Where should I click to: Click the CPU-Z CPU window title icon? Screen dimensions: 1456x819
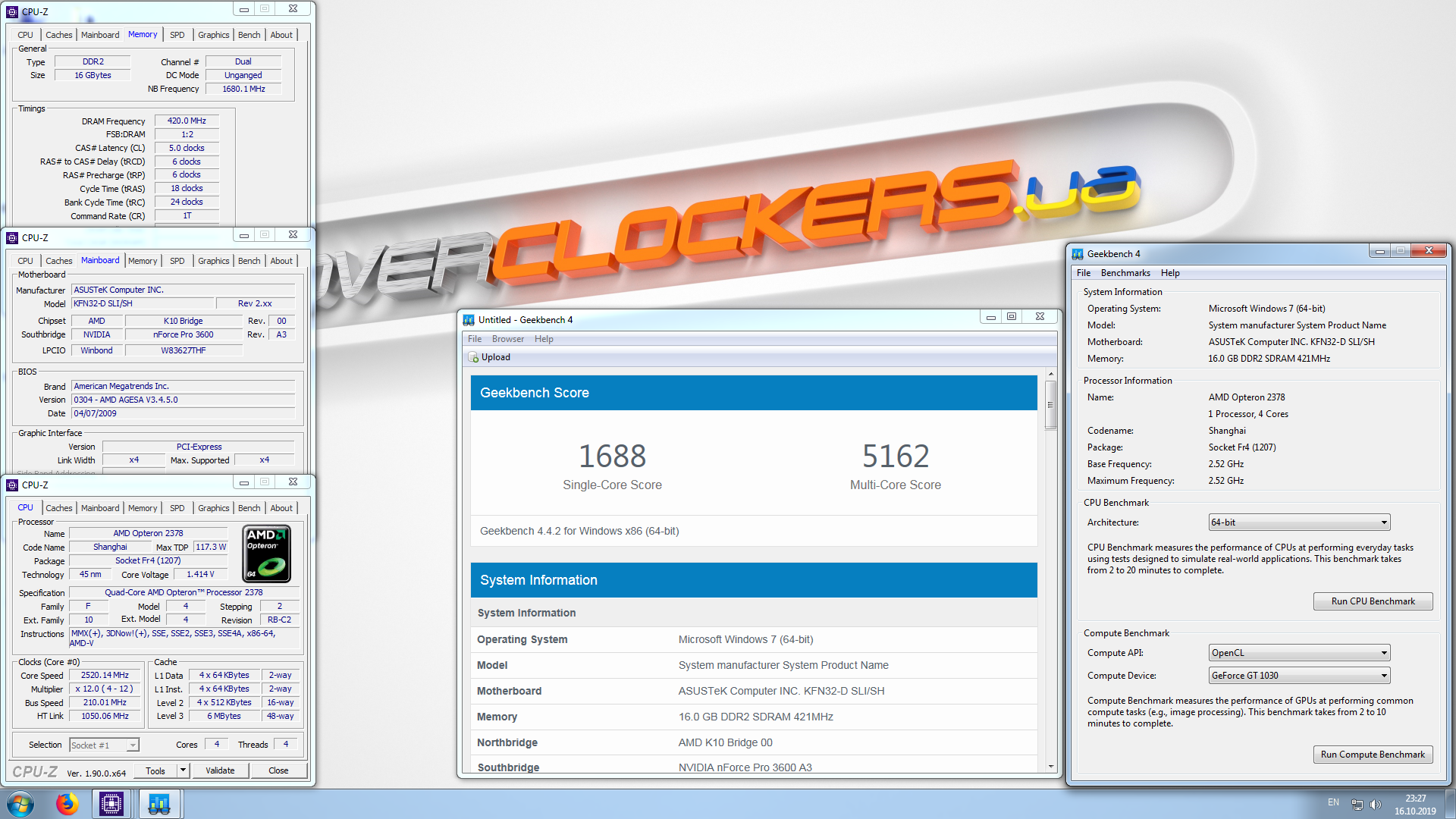point(12,485)
